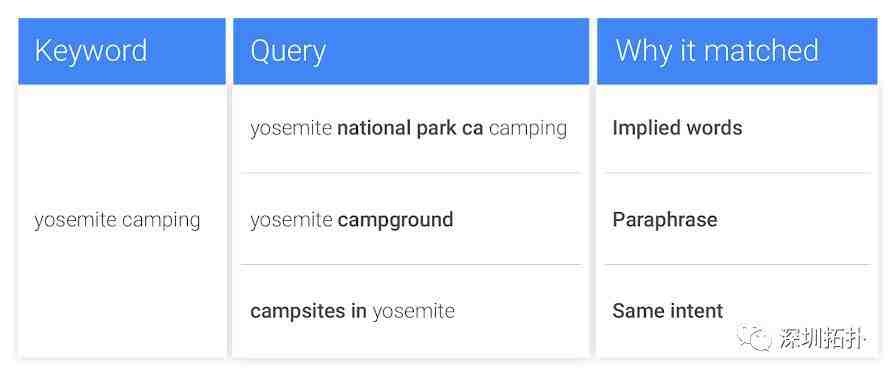Click the Implied words reason
Image resolution: width=895 pixels, height=377 pixels.
tap(678, 129)
